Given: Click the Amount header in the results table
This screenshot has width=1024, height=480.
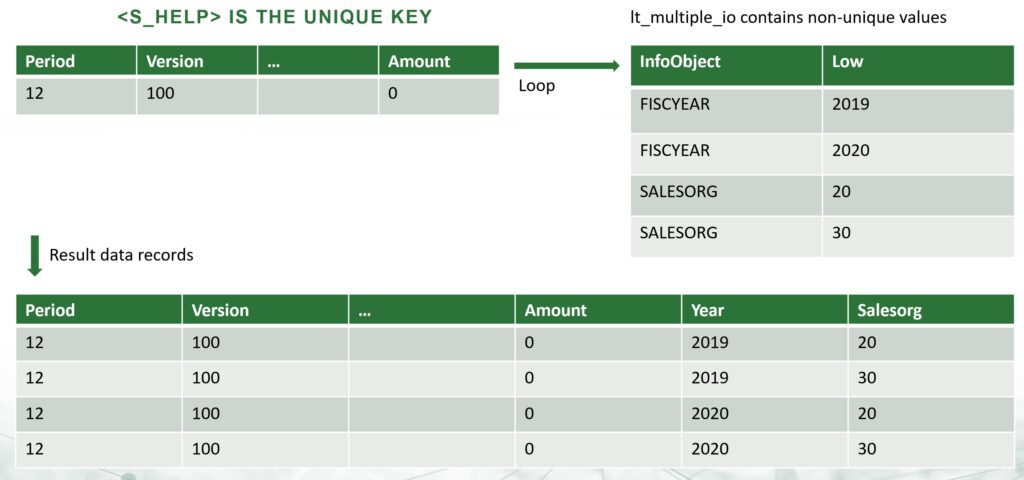Looking at the screenshot, I should coord(555,310).
